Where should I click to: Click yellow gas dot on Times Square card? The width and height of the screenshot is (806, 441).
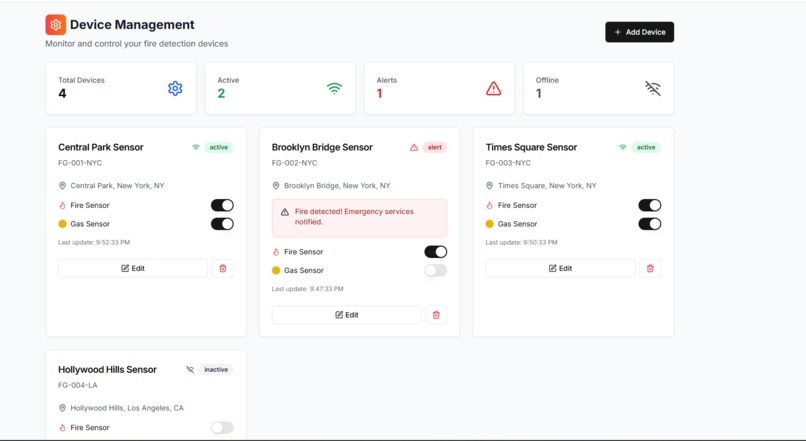pyautogui.click(x=489, y=224)
